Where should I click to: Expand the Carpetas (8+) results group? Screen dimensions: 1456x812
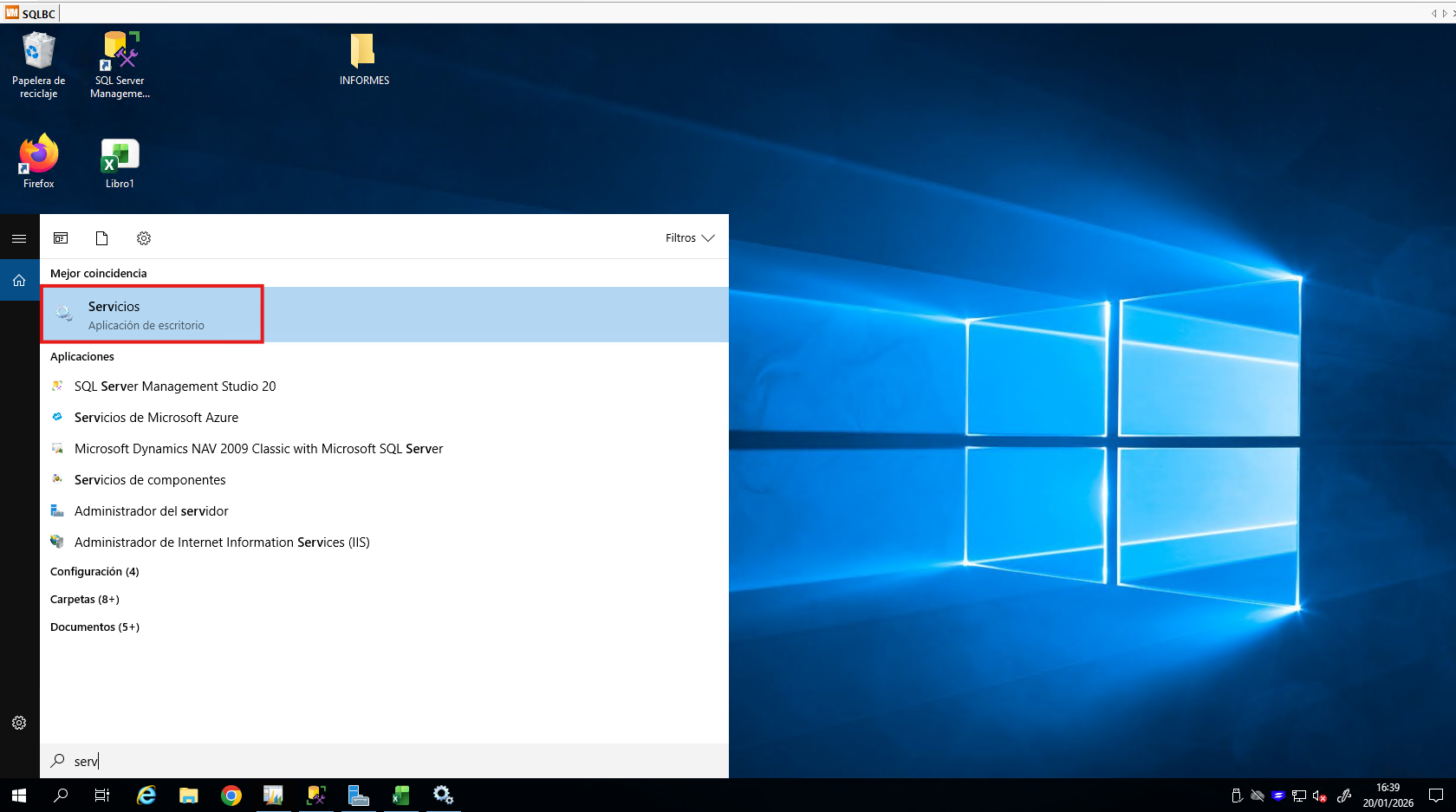click(85, 600)
